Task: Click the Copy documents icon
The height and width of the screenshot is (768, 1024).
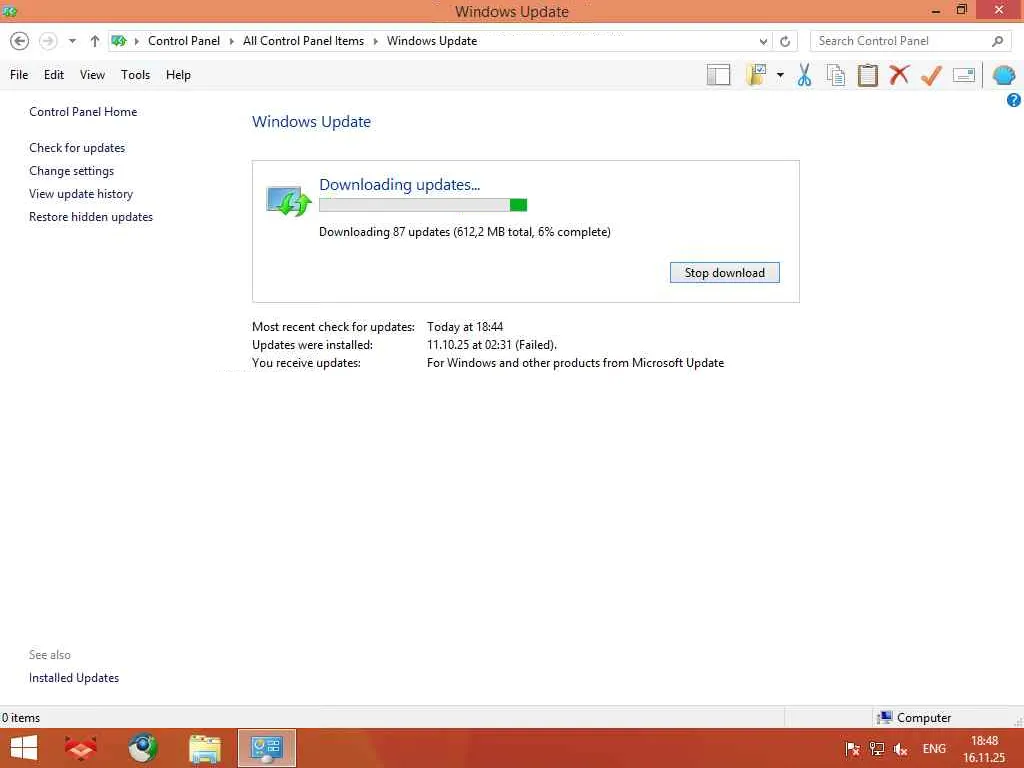Action: point(836,75)
